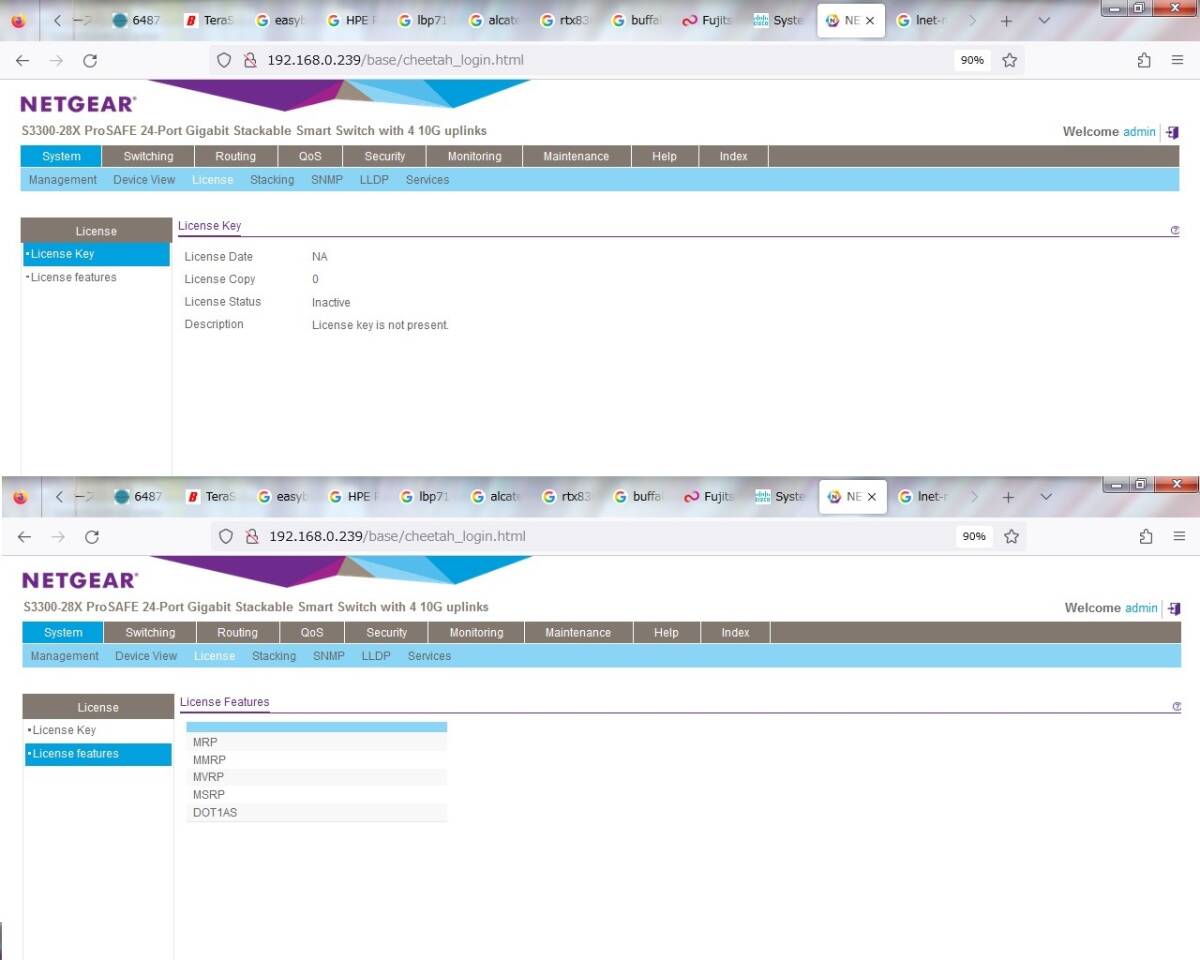Close the active NE tab in License Key window
1200x960 pixels.
click(x=869, y=20)
